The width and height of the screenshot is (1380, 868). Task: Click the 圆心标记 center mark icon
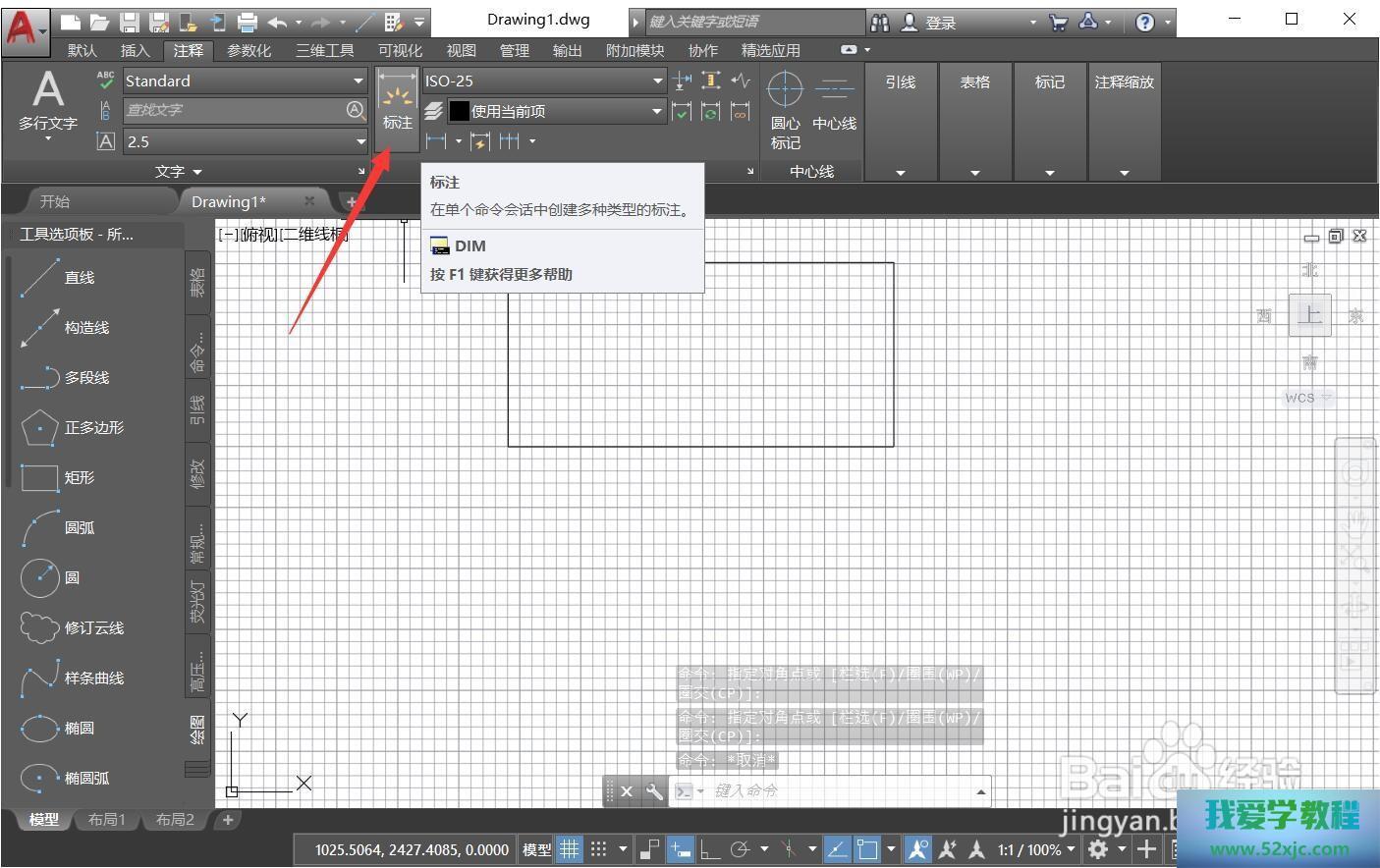click(x=784, y=91)
